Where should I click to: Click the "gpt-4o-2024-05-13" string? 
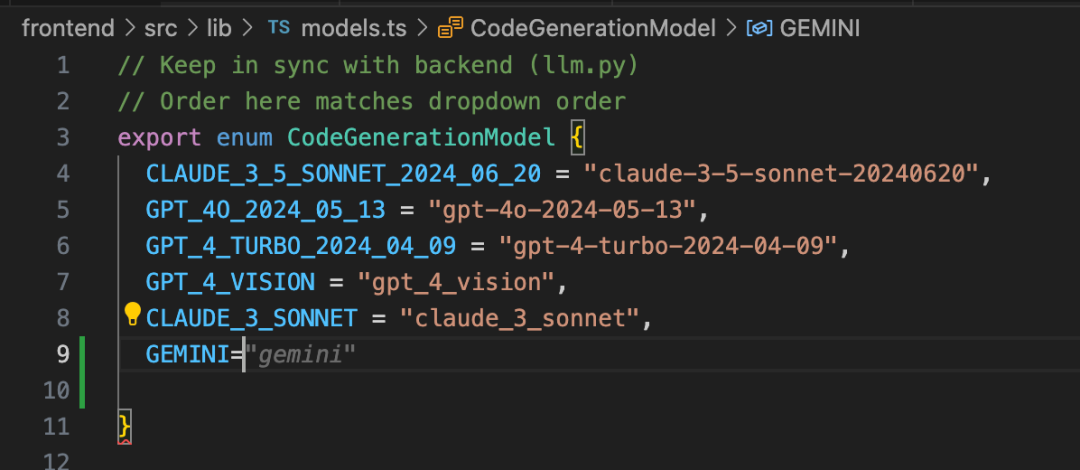[x=562, y=210]
